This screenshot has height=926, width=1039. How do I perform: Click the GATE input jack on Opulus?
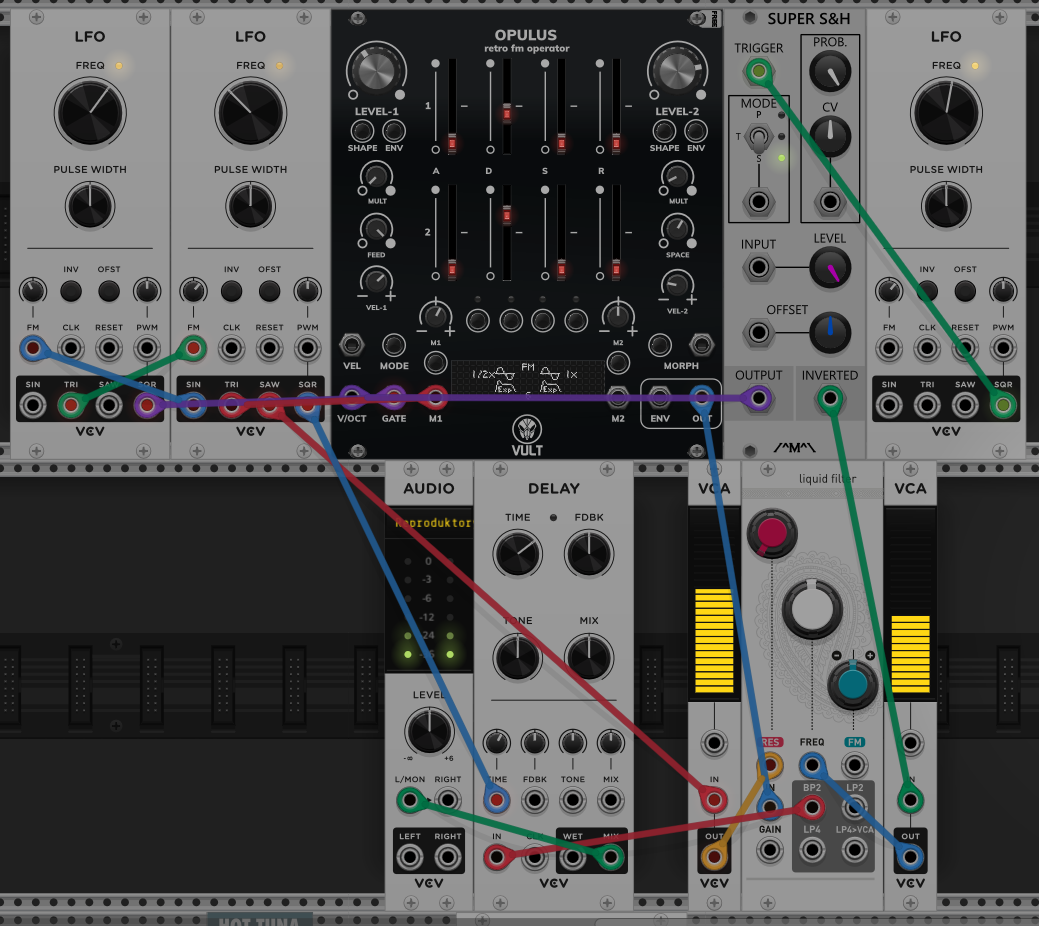click(394, 398)
